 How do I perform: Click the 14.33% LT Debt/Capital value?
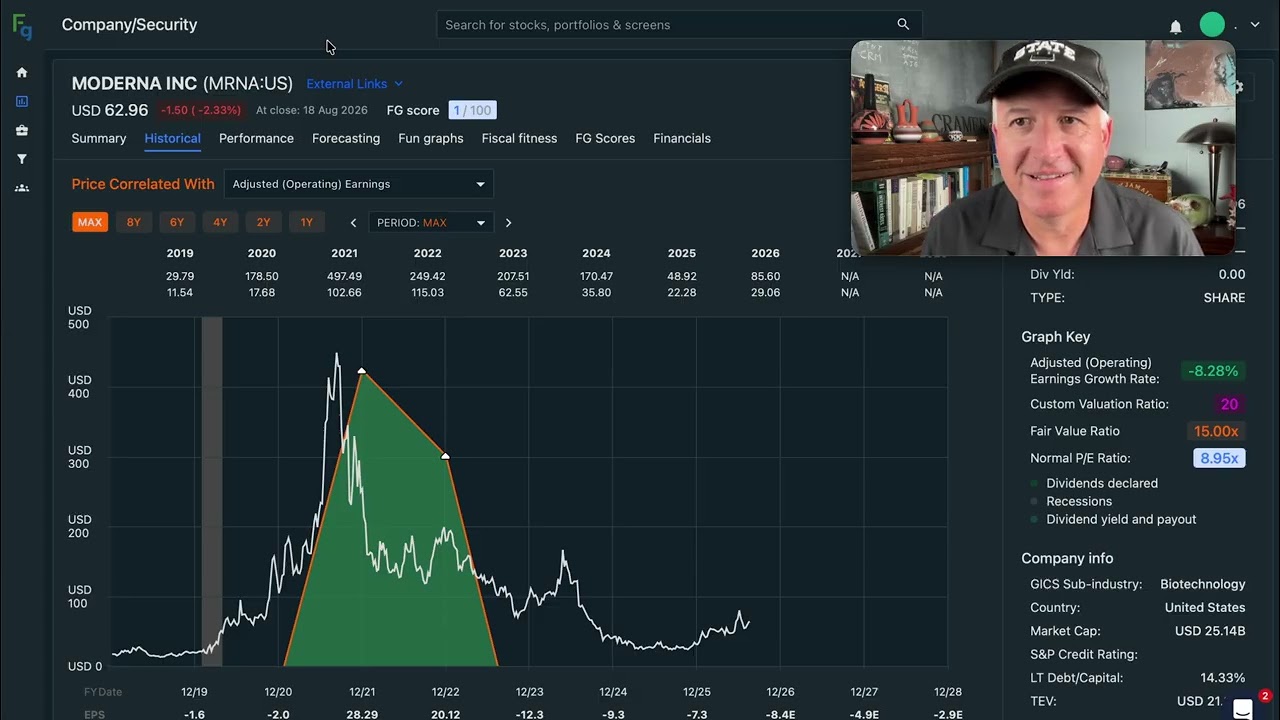1223,678
